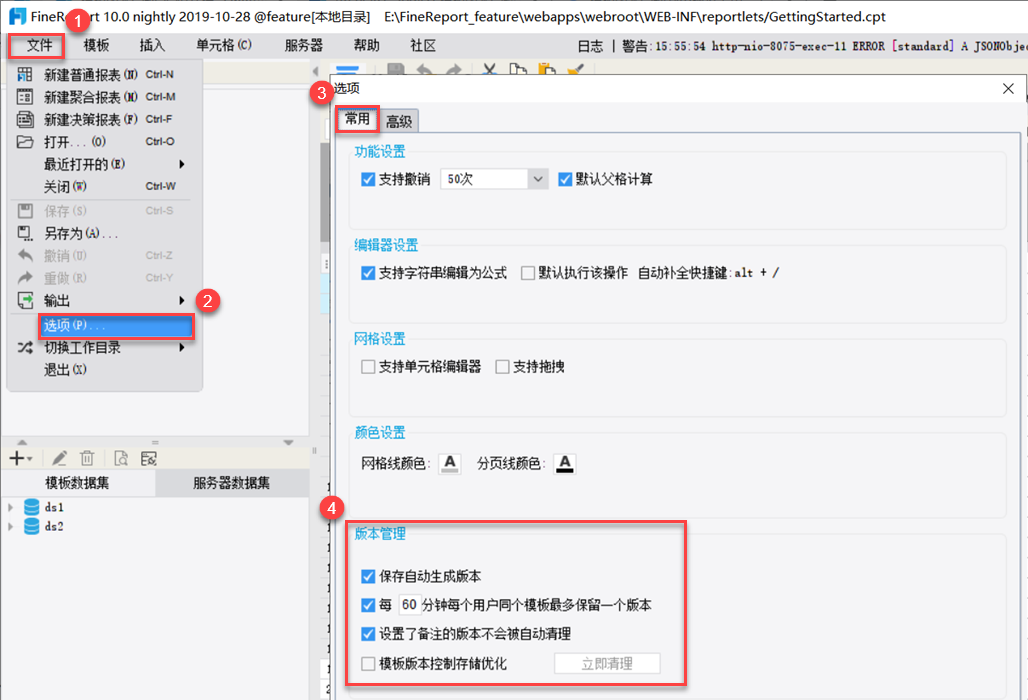Toggle 设置了备注的版本不会被自动清理 checkbox
Screen dimensions: 1028x700
(368, 634)
